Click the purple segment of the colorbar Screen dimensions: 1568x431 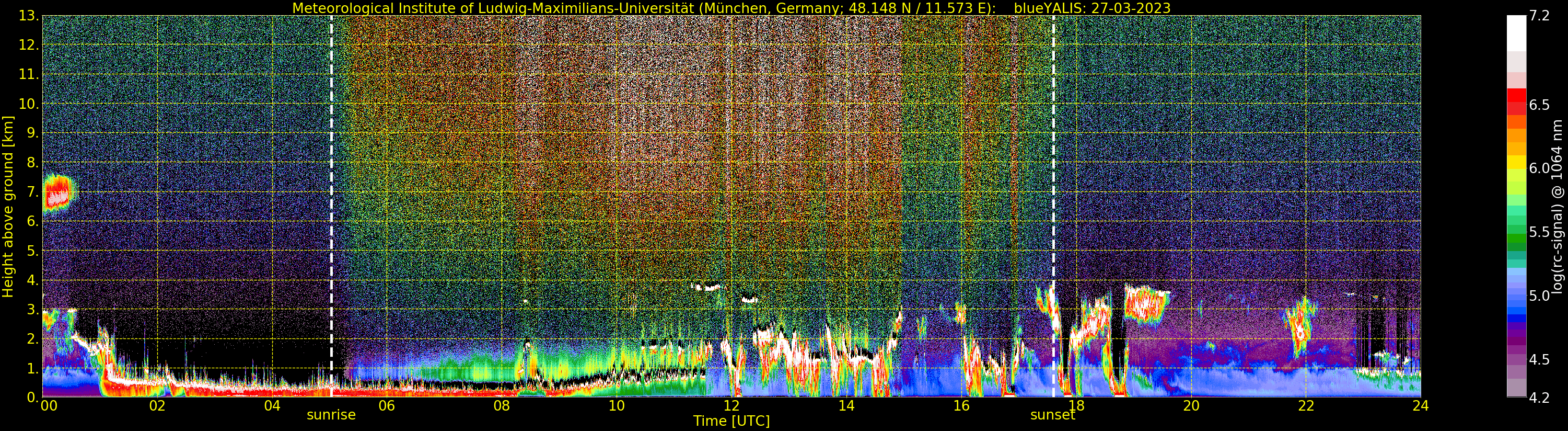pos(1516,342)
